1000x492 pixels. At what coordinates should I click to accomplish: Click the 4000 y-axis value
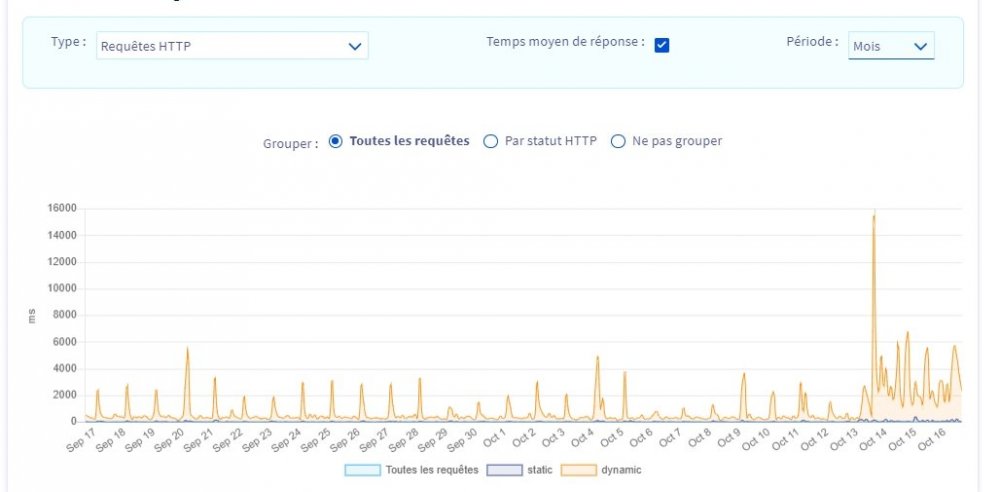pyautogui.click(x=64, y=368)
